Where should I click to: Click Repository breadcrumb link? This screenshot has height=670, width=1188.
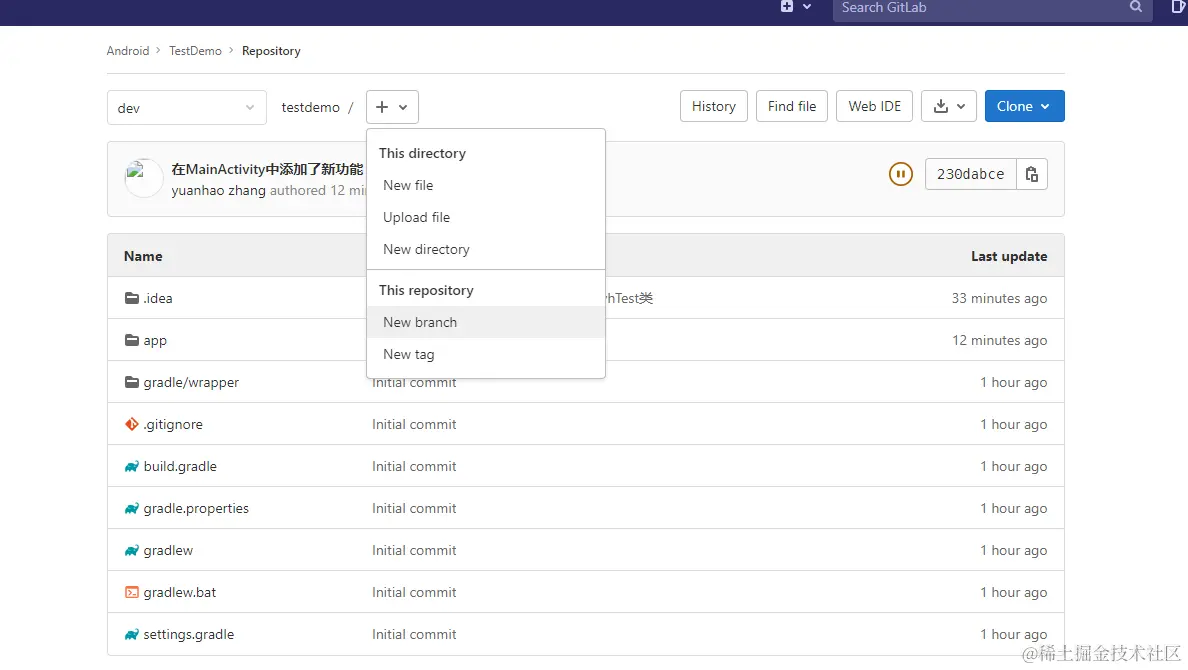pyautogui.click(x=271, y=51)
